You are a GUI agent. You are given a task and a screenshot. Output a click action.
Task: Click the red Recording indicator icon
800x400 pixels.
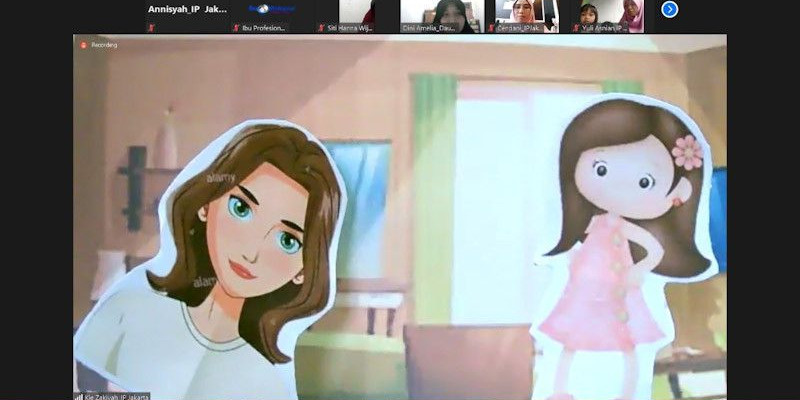click(84, 45)
